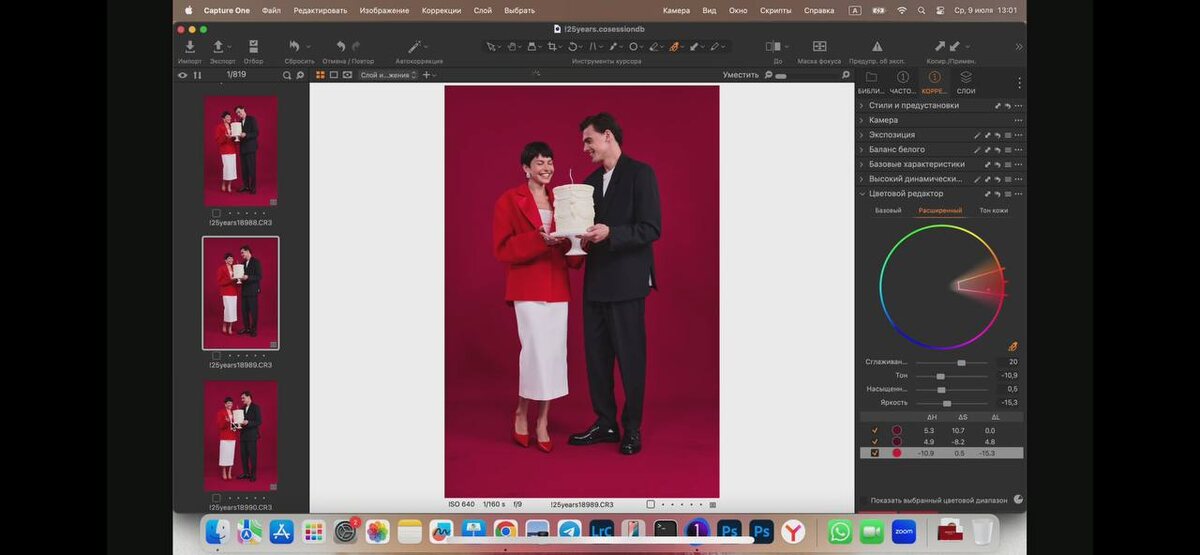Select the orange color picker cursor tool
The height and width of the screenshot is (555, 1200).
click(x=674, y=47)
